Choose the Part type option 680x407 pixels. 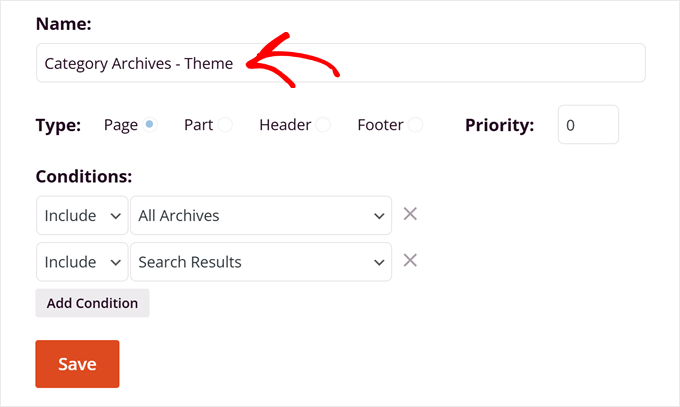(x=226, y=125)
